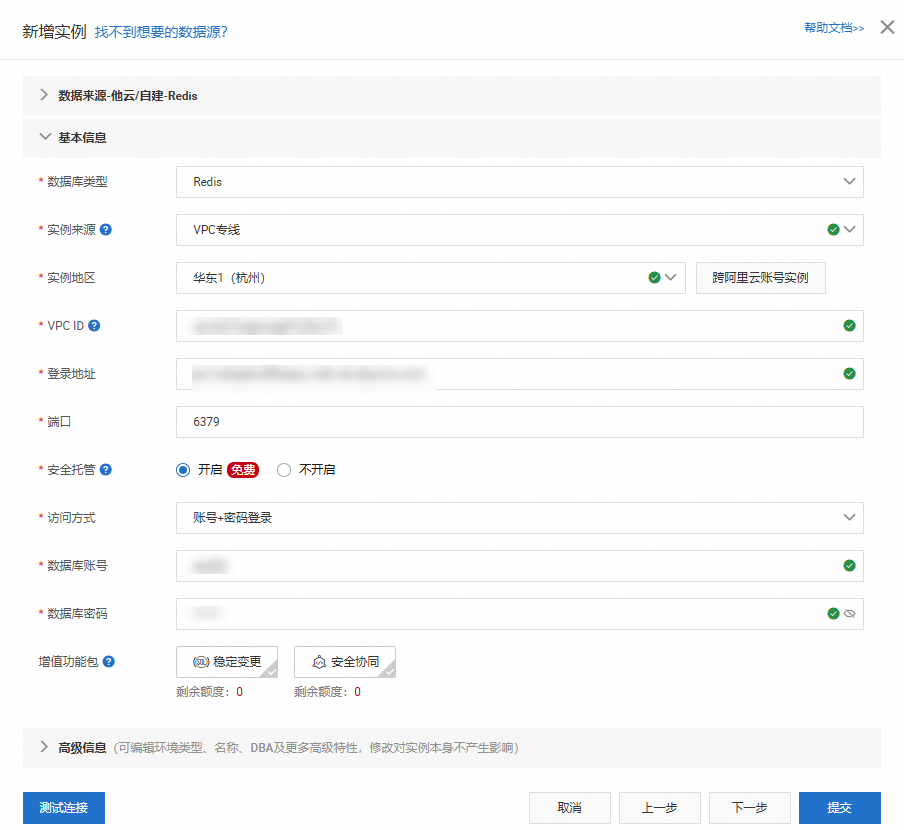Image resolution: width=904 pixels, height=830 pixels.
Task: Open the 实例来源 VPC专线 dropdown
Action: (x=519, y=230)
